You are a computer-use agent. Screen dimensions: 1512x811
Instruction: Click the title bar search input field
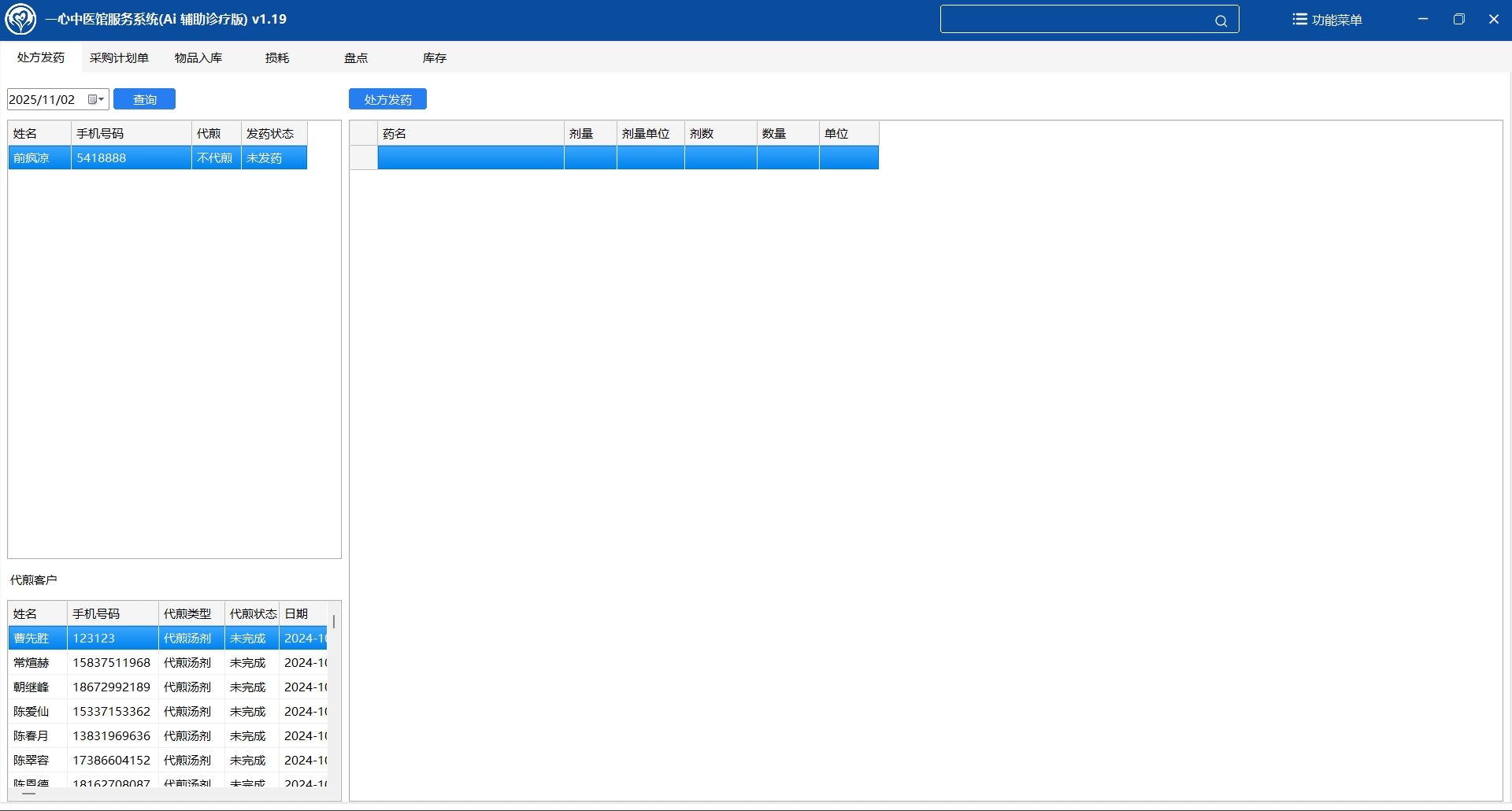(x=1075, y=20)
